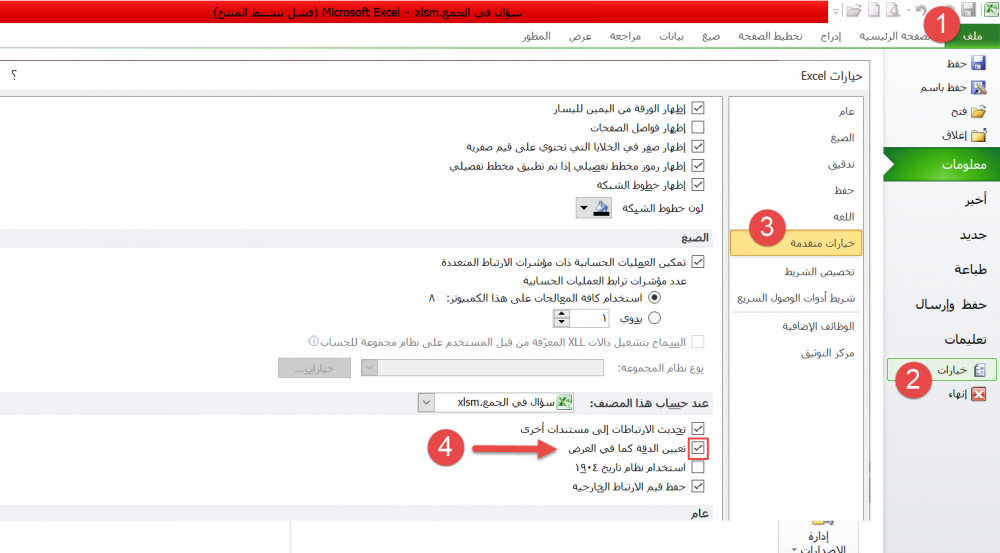
Task: Switch to المطور Developer ribbon tab
Action: click(536, 36)
